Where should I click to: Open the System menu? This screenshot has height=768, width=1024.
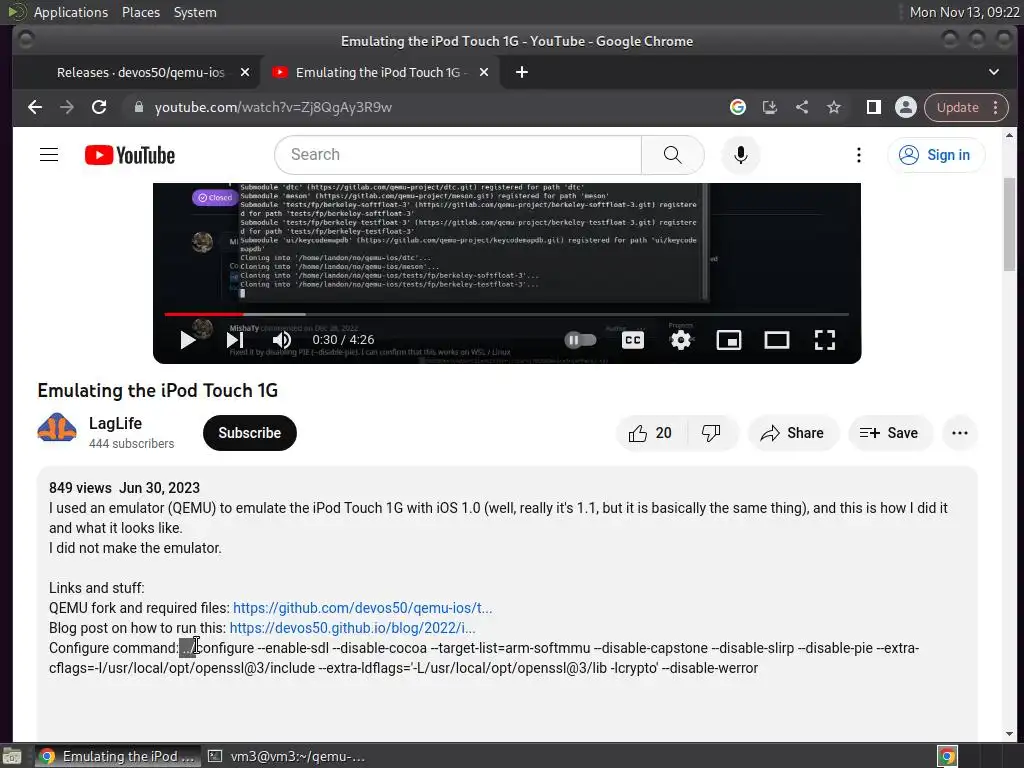[x=195, y=12]
